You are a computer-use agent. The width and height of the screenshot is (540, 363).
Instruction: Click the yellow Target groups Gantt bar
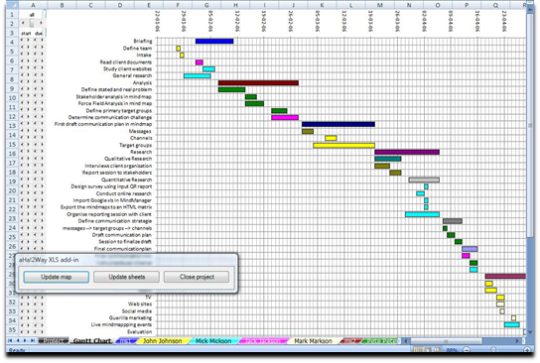click(344, 145)
